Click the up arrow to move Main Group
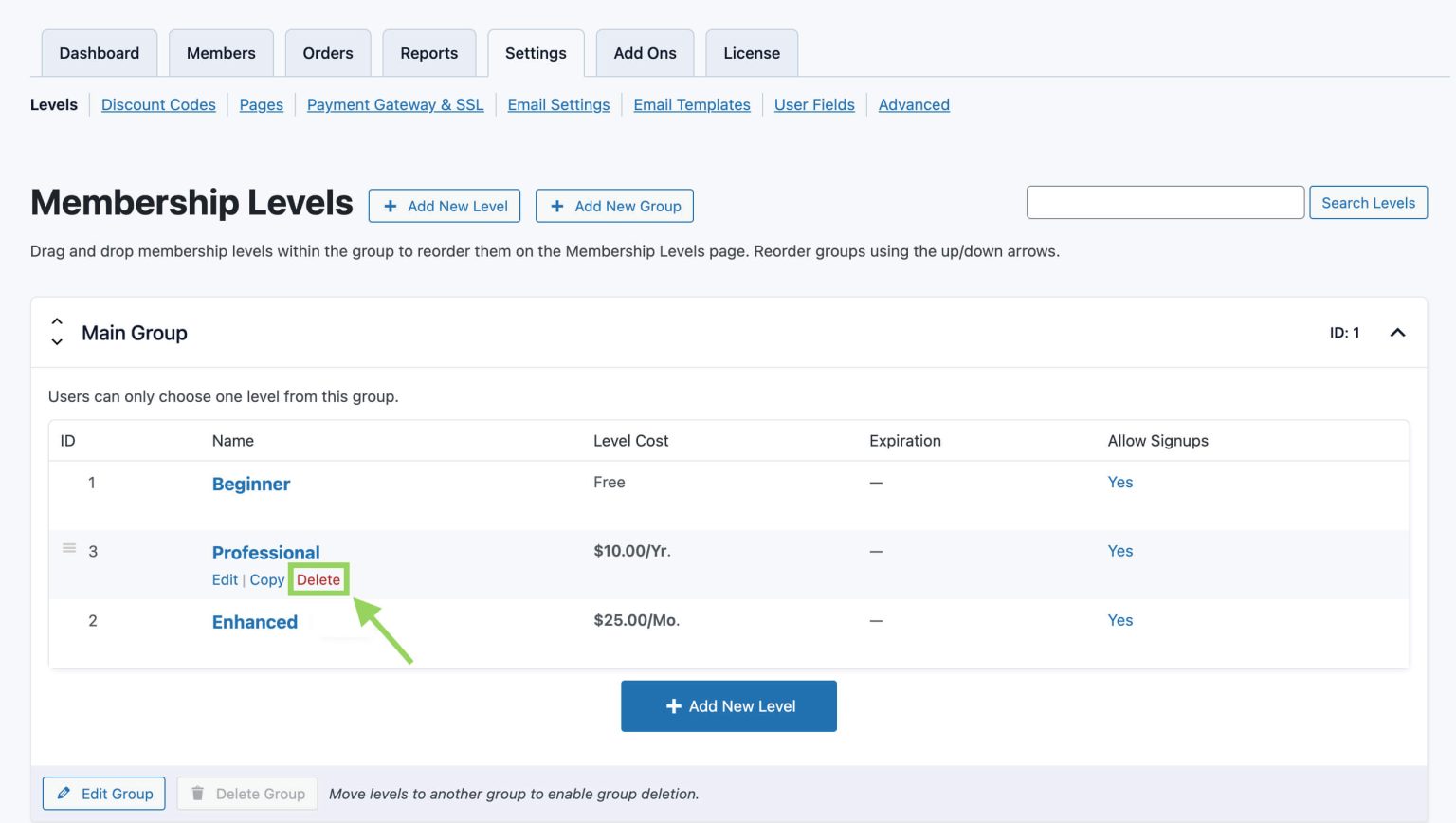The image size is (1456, 823). coord(57,322)
